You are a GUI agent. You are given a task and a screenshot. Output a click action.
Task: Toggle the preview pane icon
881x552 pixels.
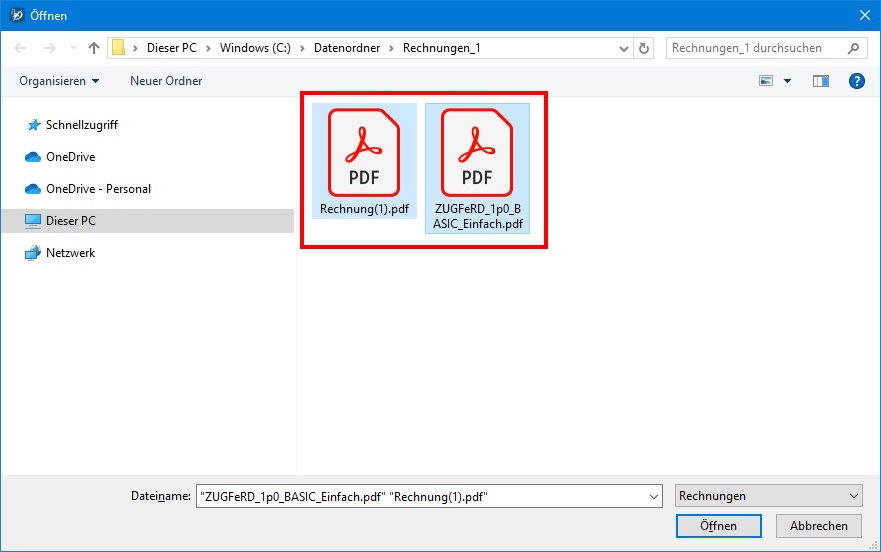(821, 81)
